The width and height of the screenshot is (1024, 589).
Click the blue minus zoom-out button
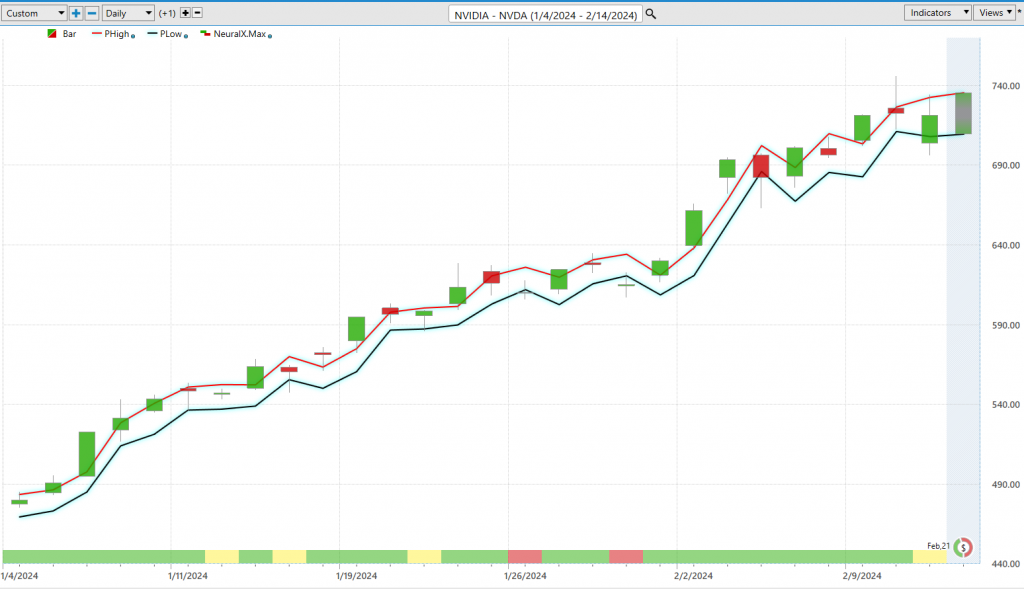tap(92, 13)
